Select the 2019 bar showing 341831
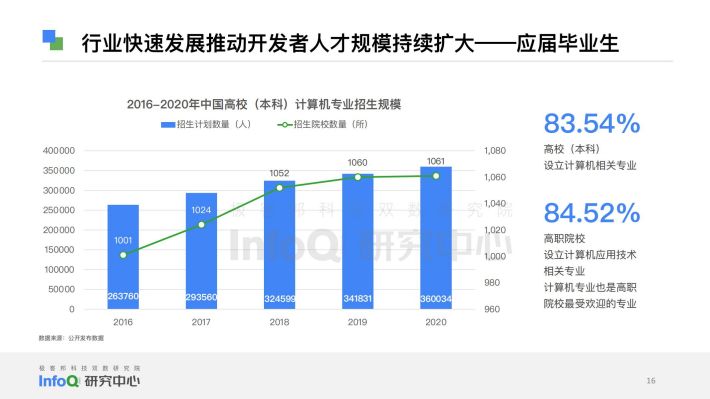The width and height of the screenshot is (710, 399). coord(358,241)
